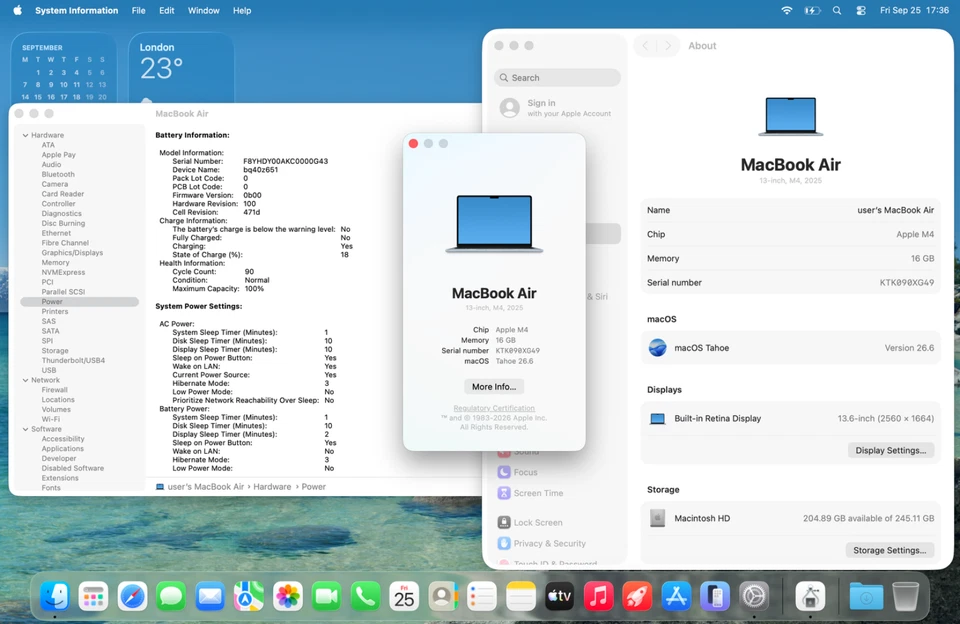This screenshot has width=960, height=624.
Task: Open the Window menu
Action: pos(203,10)
